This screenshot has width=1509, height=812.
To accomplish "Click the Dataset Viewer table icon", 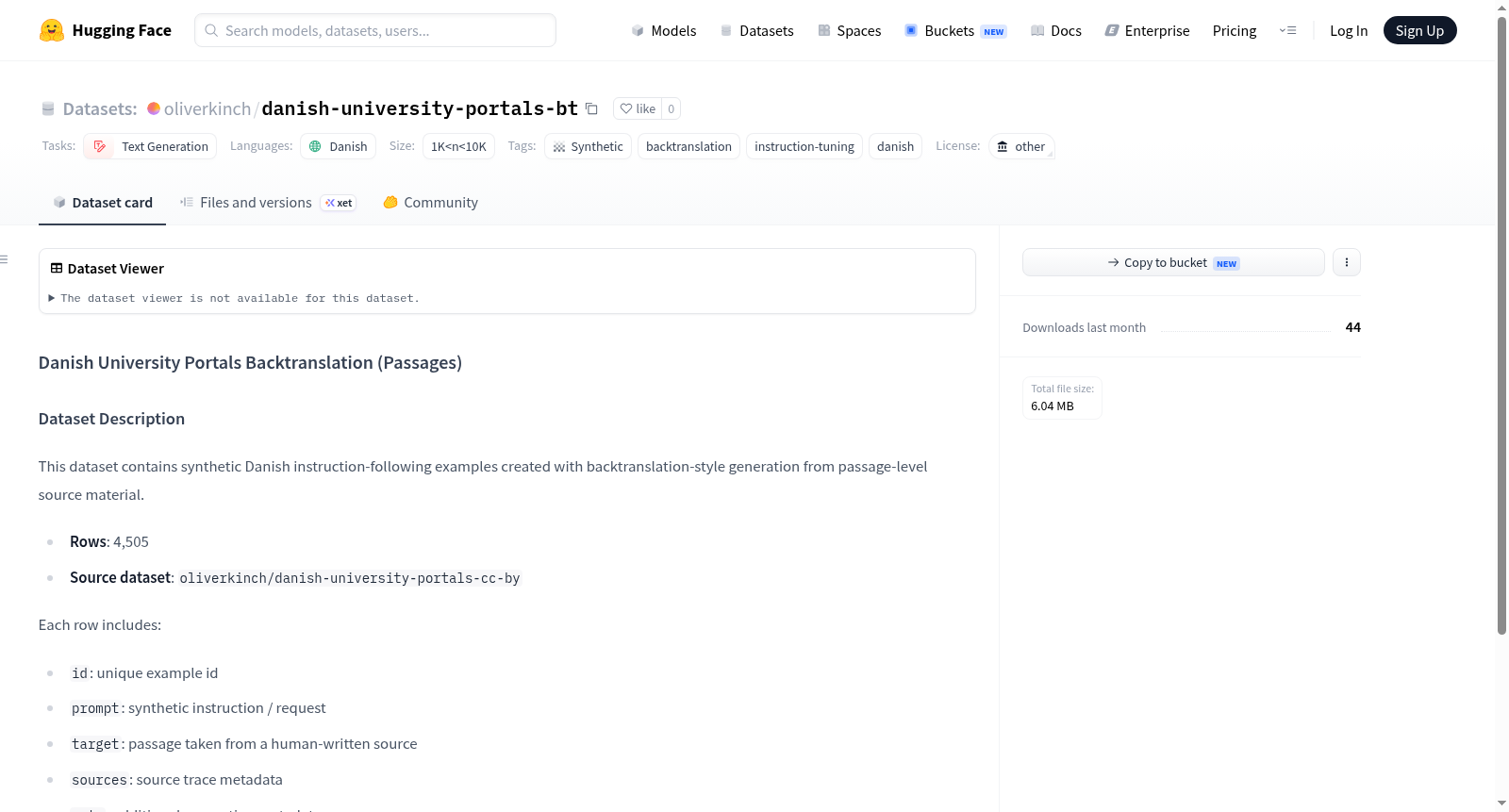I will (x=57, y=269).
